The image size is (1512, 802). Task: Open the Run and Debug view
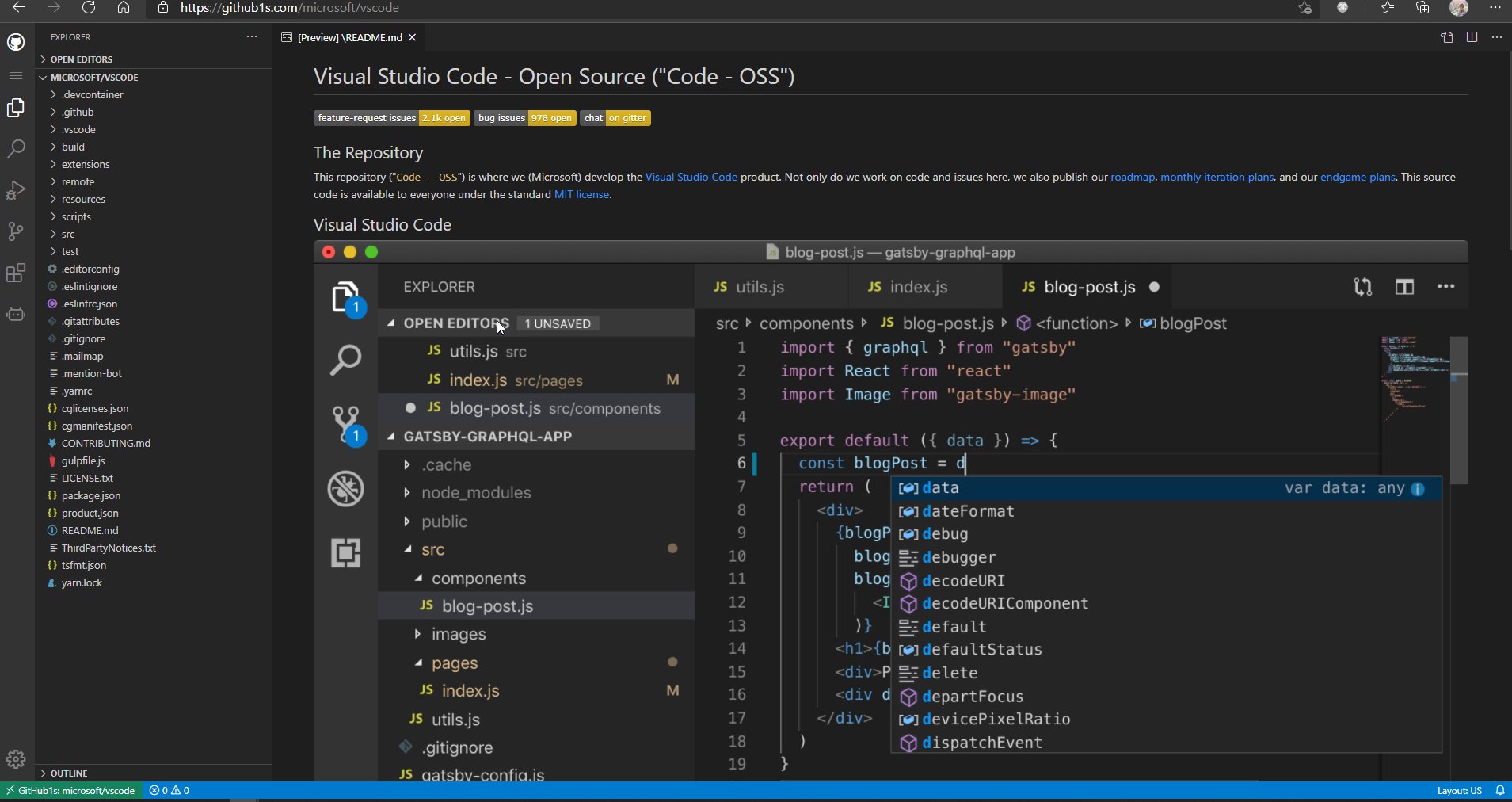click(16, 190)
